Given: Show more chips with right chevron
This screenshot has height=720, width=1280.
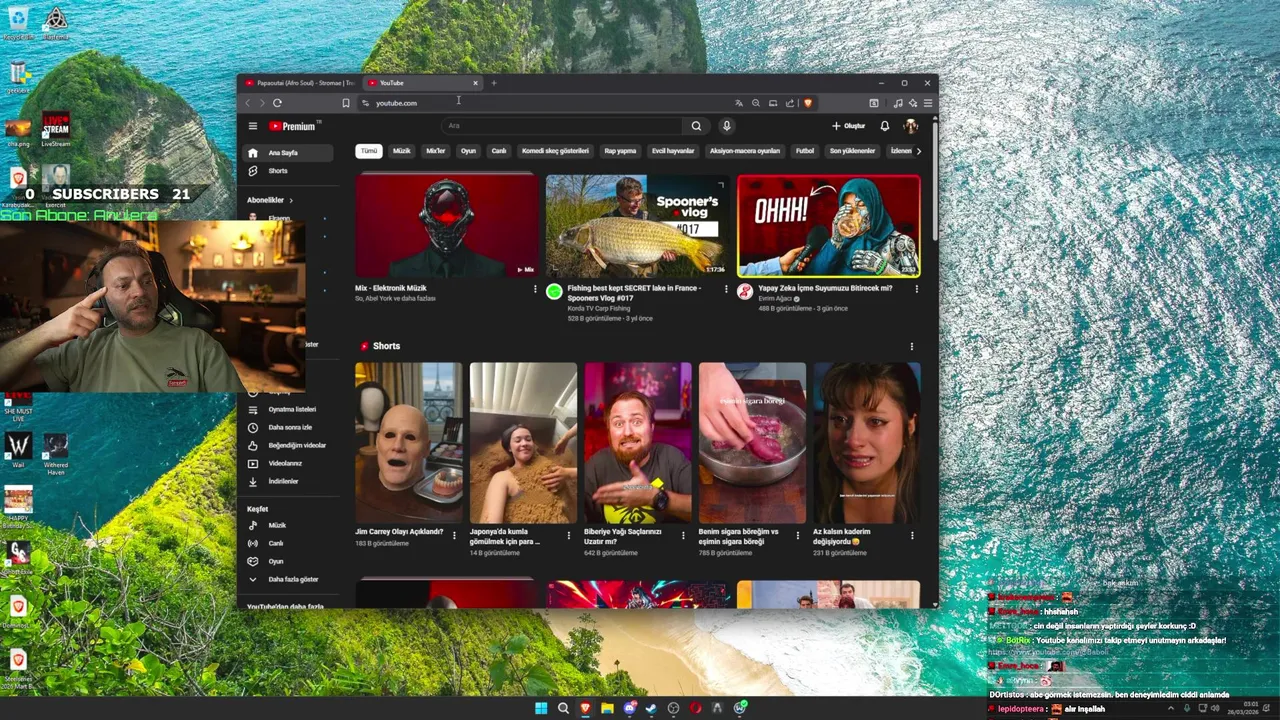Looking at the screenshot, I should click(919, 151).
